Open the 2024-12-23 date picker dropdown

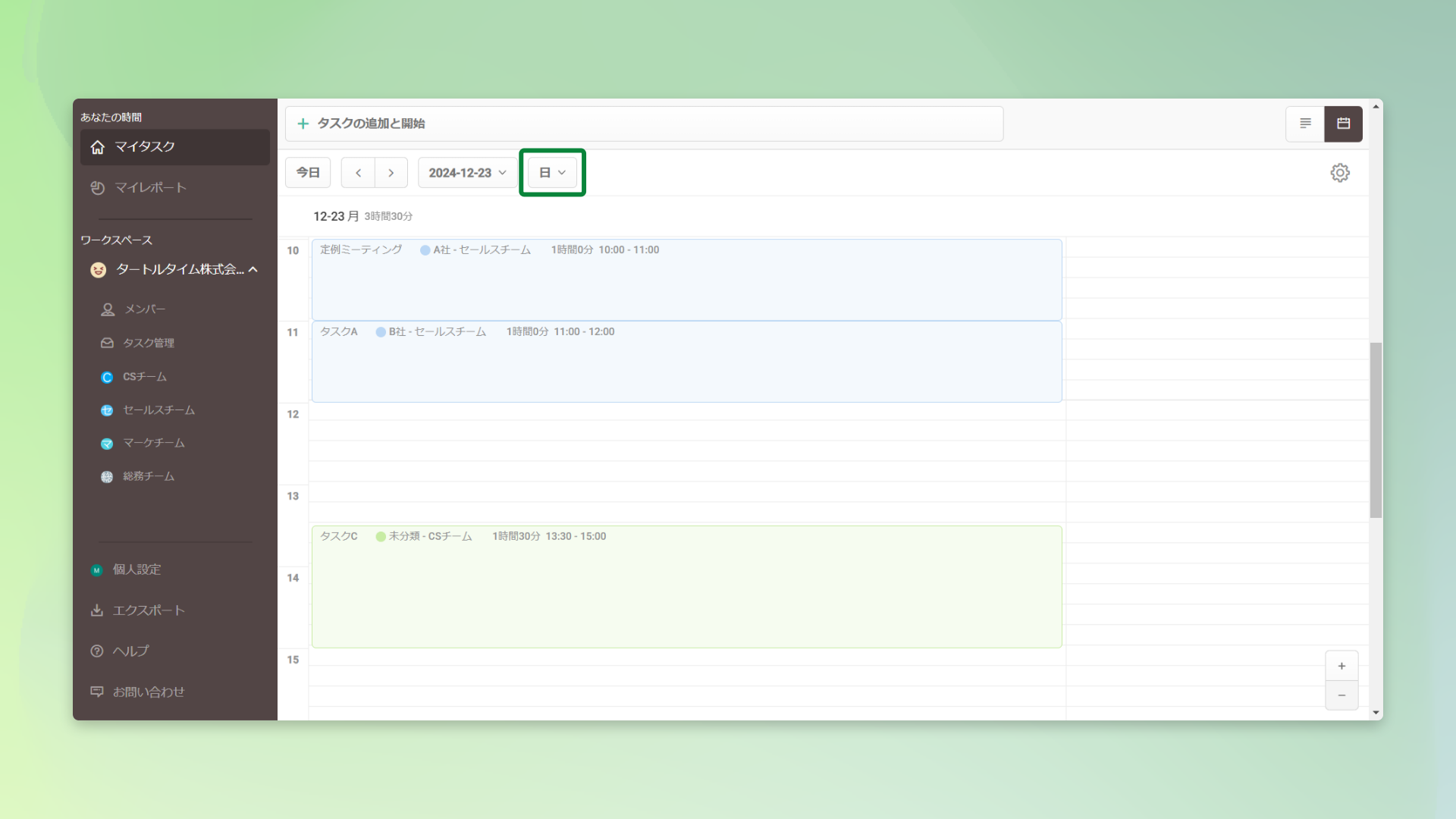(x=467, y=173)
